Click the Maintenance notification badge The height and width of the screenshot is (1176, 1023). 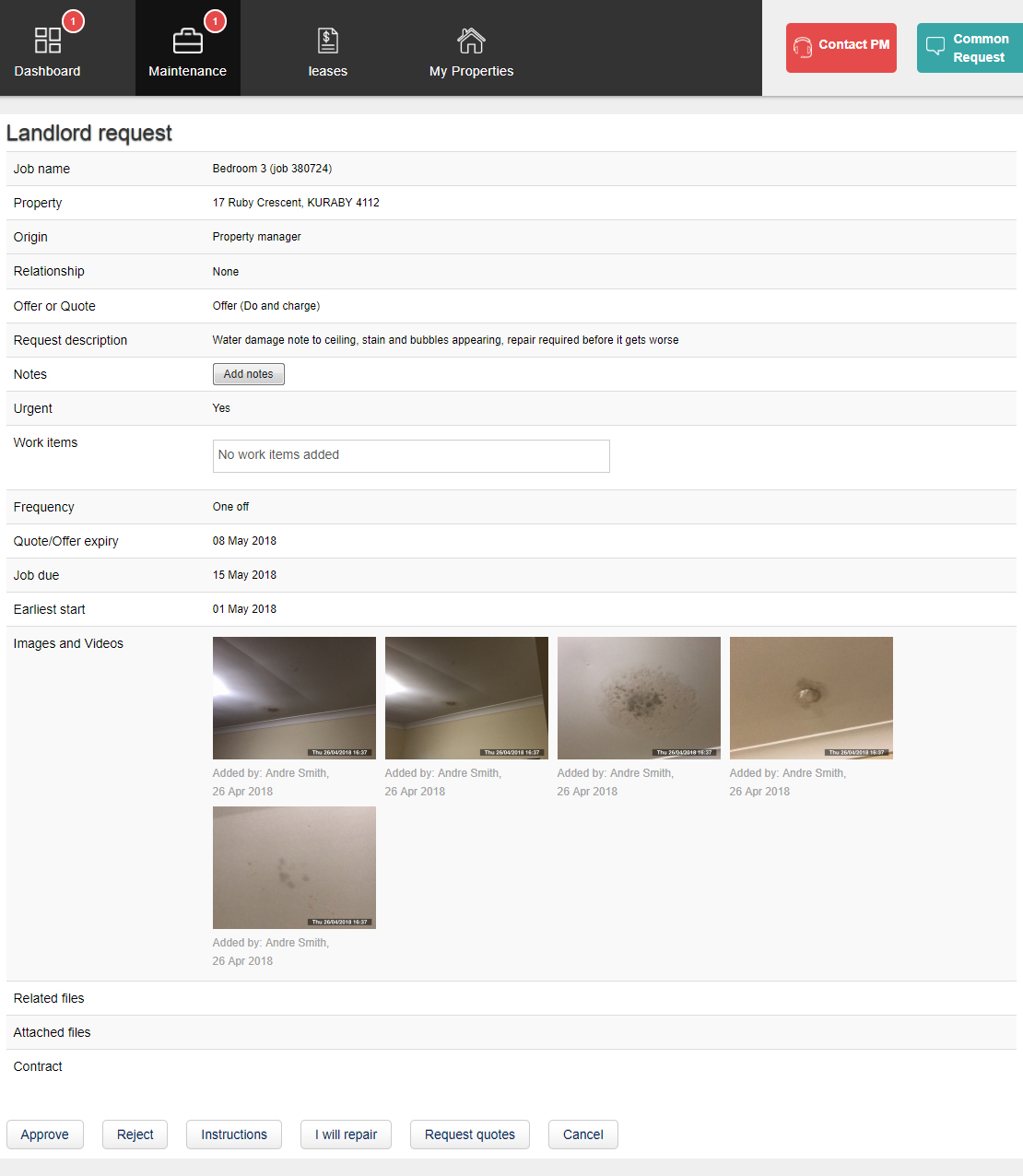coord(215,21)
